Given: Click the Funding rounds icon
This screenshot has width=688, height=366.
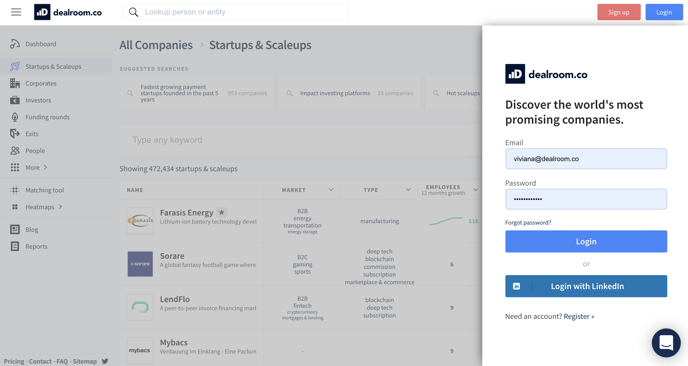Looking at the screenshot, I should click(15, 117).
